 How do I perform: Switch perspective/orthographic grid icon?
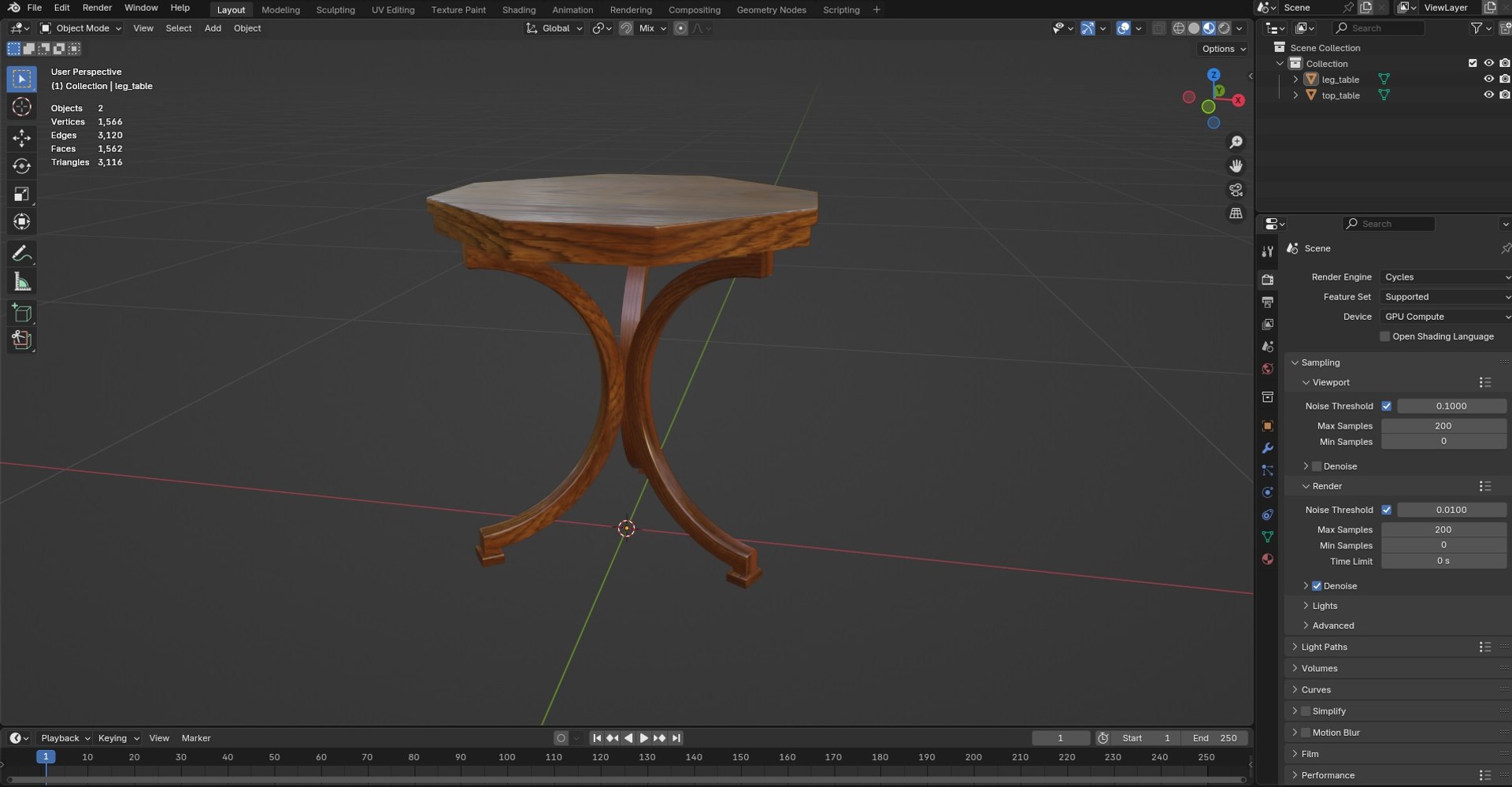point(1236,213)
